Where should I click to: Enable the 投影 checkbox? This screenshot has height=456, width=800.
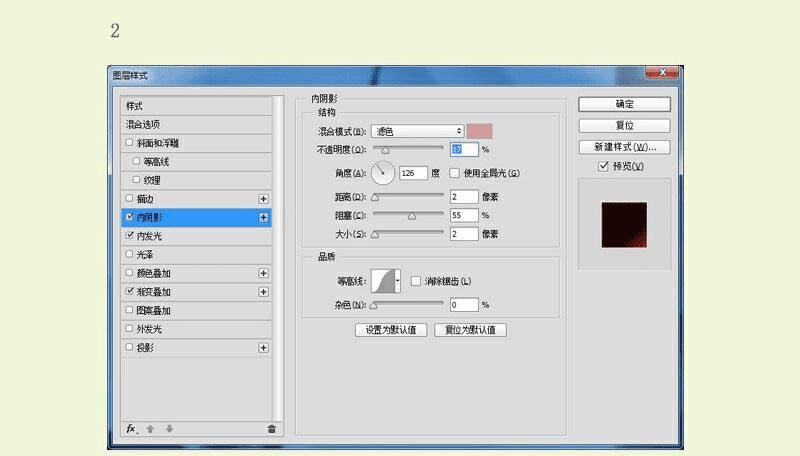(x=129, y=347)
